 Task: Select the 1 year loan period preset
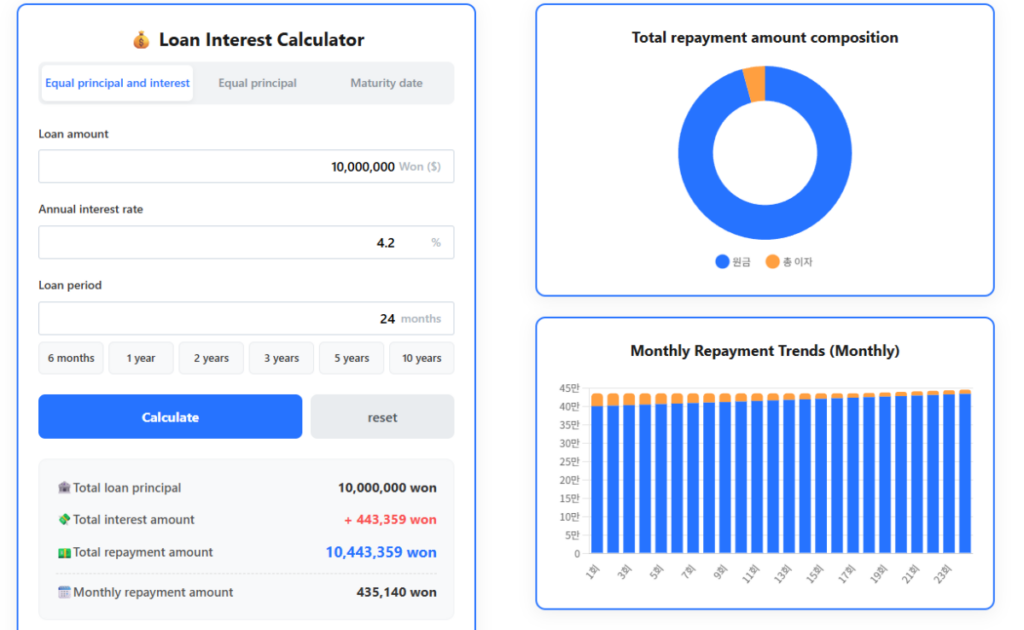point(141,358)
